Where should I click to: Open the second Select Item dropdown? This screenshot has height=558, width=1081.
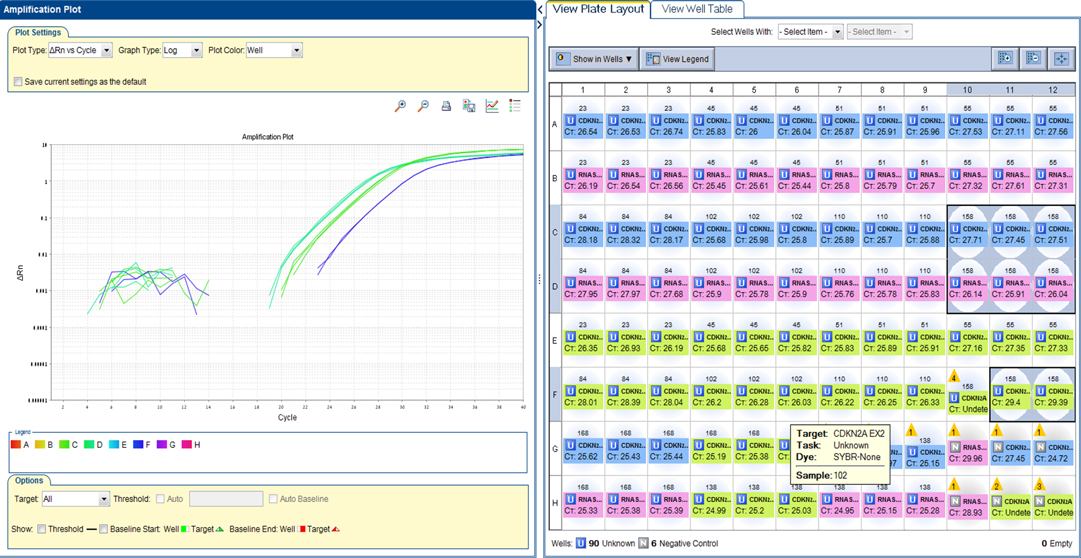click(880, 32)
